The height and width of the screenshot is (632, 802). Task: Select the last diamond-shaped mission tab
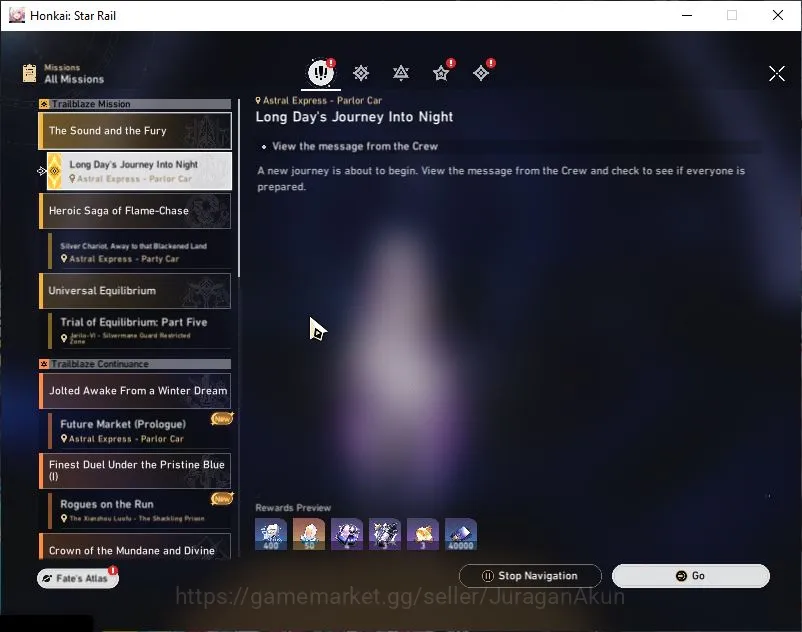point(480,73)
